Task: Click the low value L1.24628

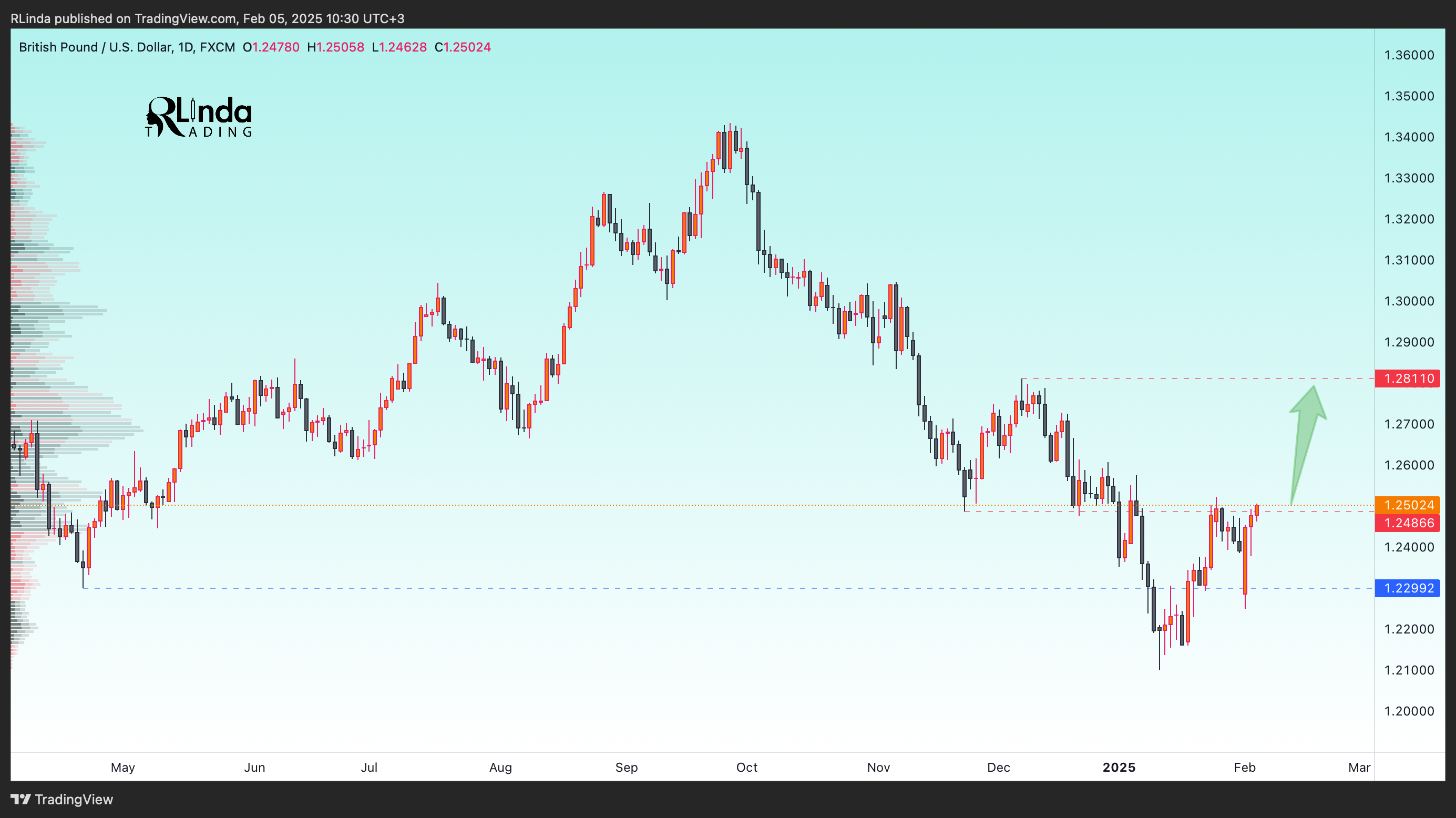Action: 399,47
